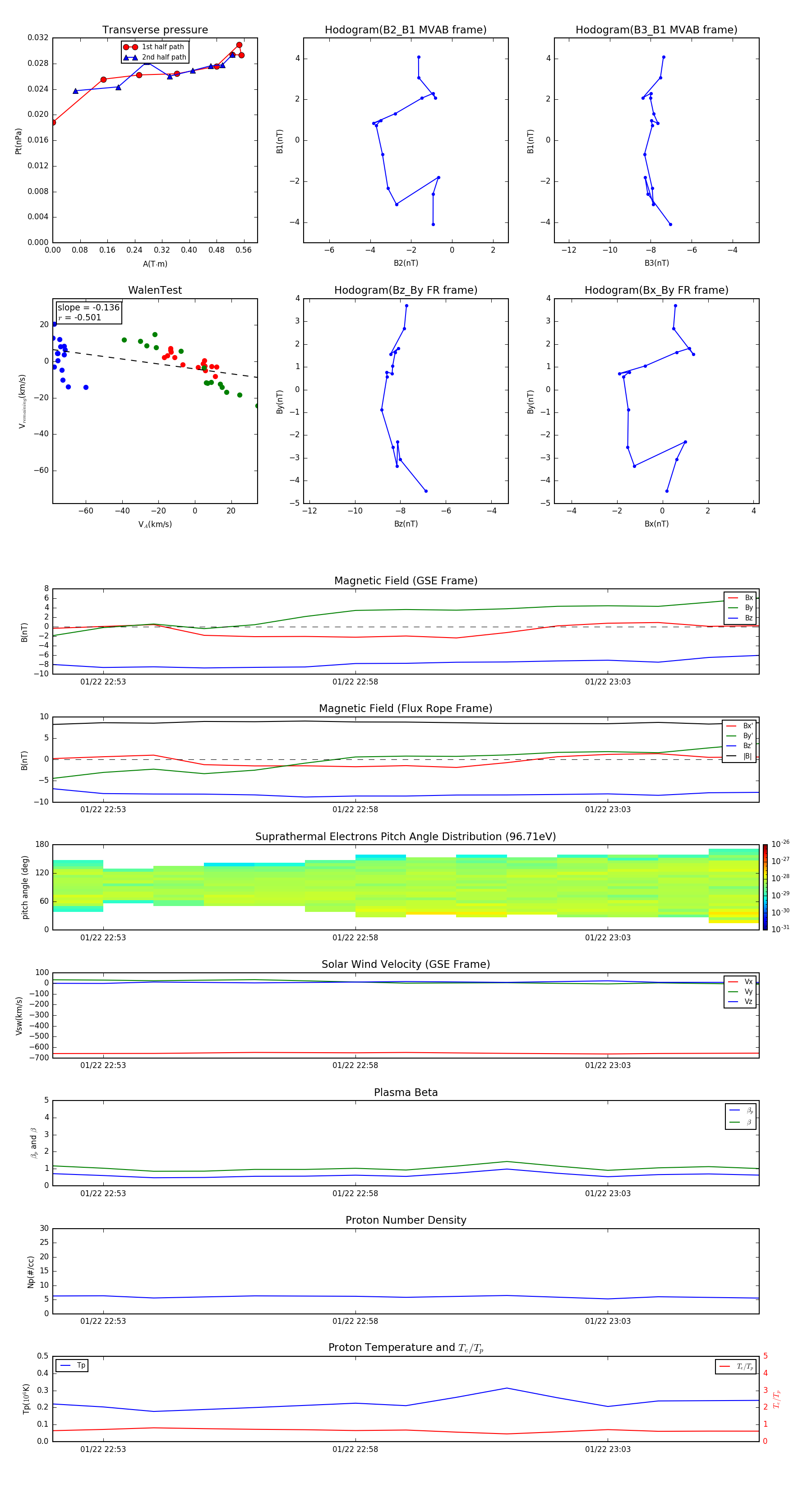This screenshot has height=1489, width=812.
Task: Click the "Tp(10⁶K)" y-axis label
Action: (x=27, y=1399)
